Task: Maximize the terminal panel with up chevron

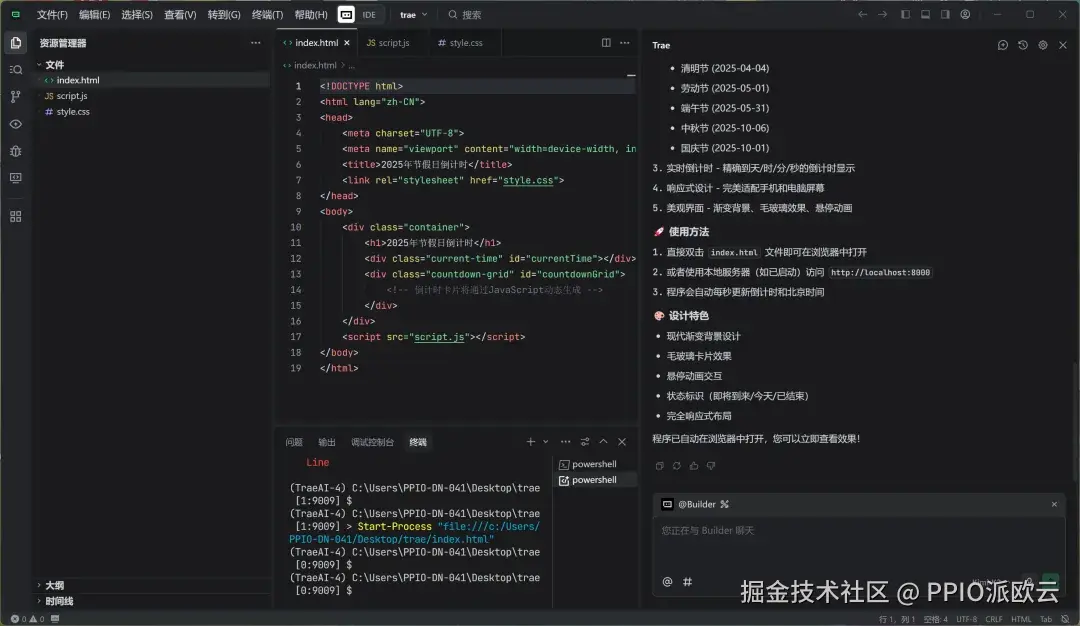Action: [x=603, y=441]
